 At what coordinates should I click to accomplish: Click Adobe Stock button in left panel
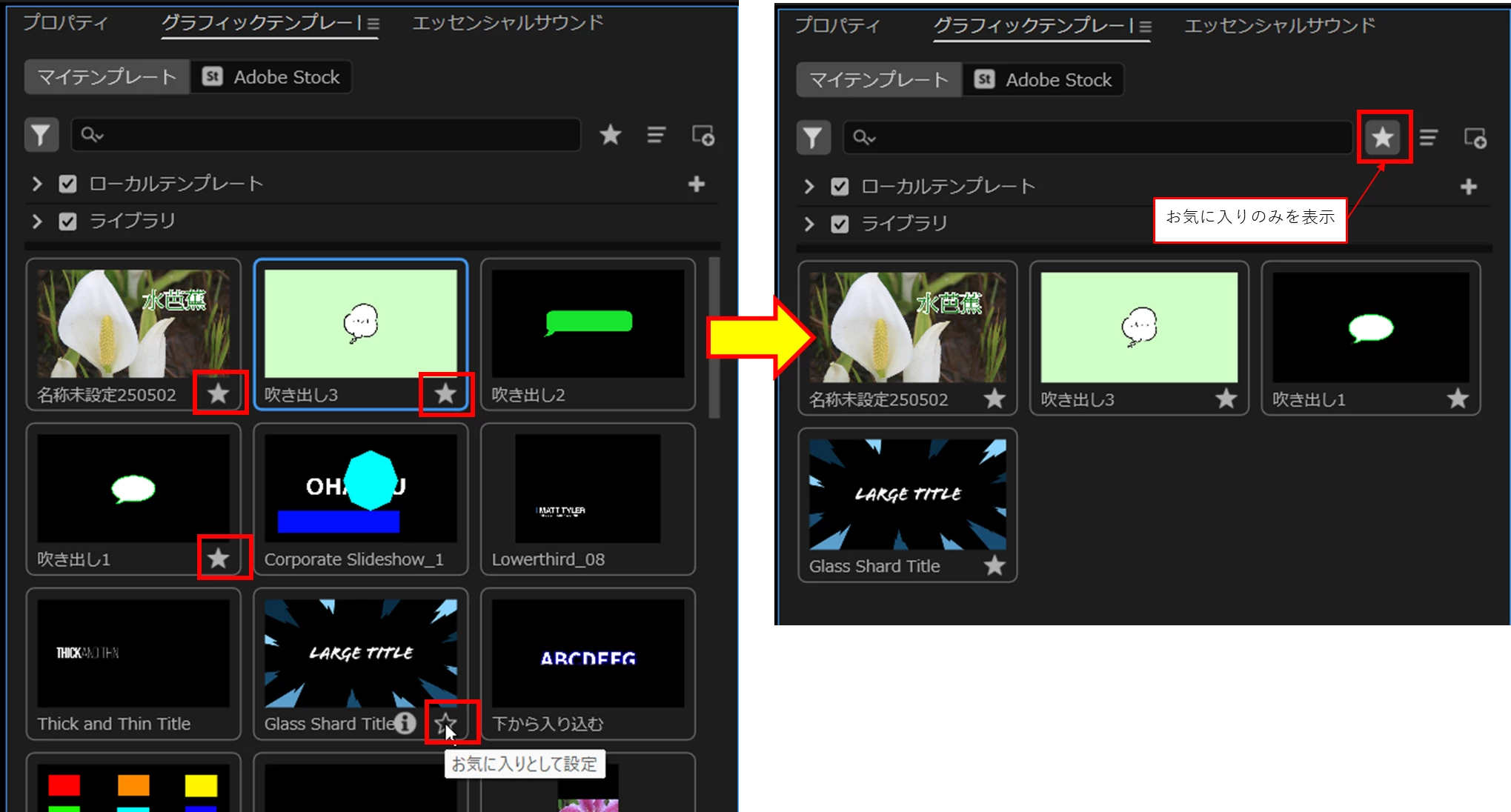(272, 77)
